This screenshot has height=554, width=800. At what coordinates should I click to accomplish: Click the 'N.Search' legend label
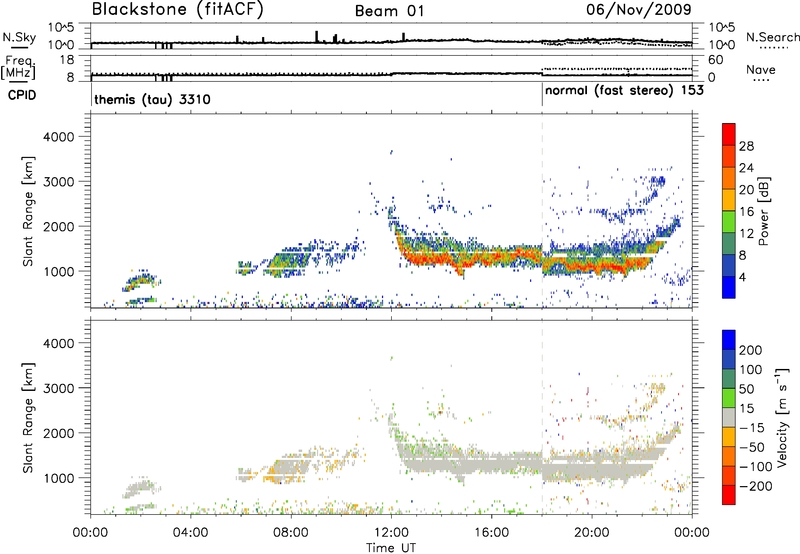[x=772, y=37]
